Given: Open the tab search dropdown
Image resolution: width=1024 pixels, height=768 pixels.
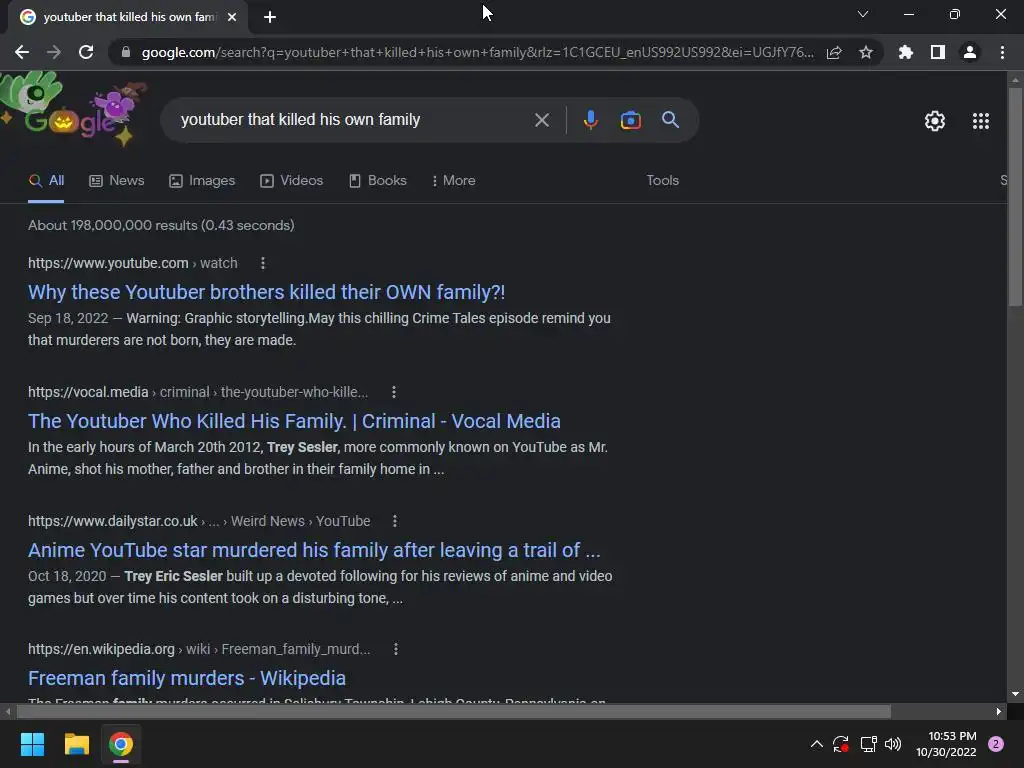Looking at the screenshot, I should pos(863,14).
